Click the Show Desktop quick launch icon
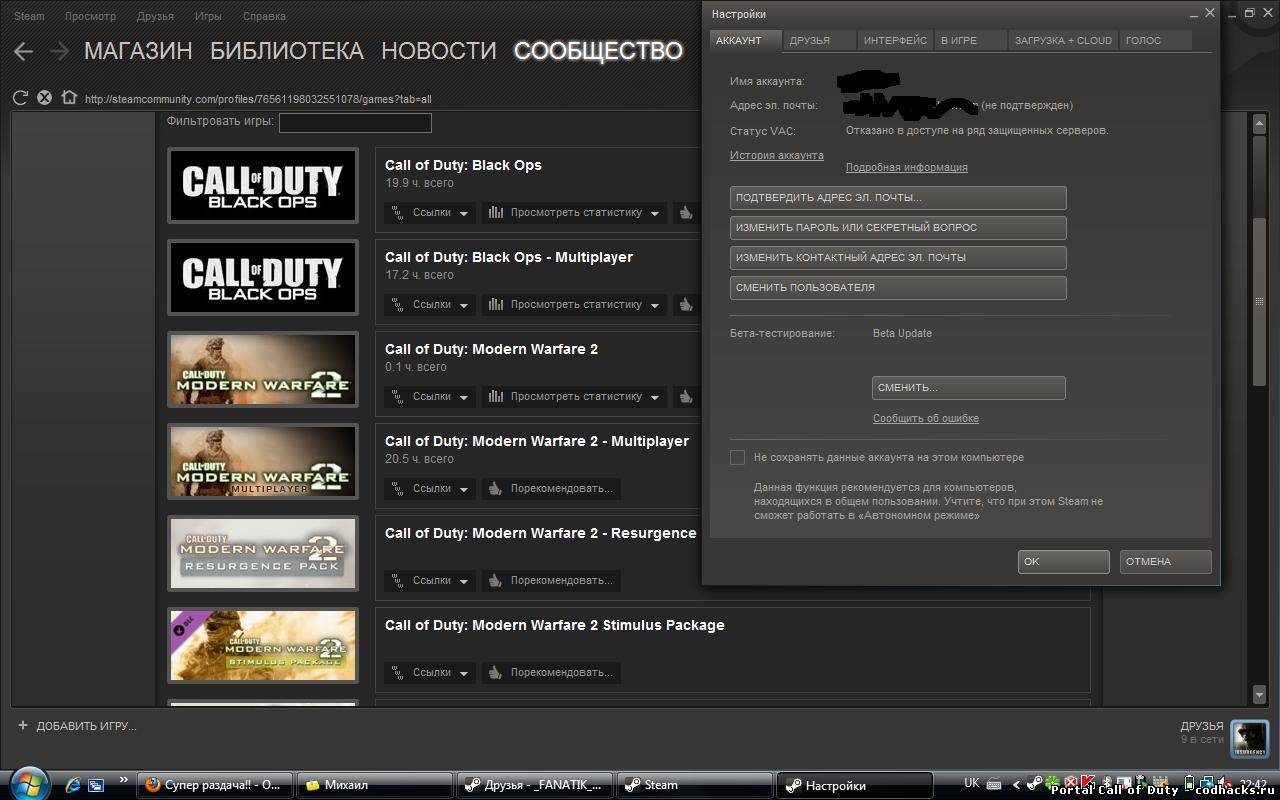Image resolution: width=1280 pixels, height=800 pixels. (96, 785)
